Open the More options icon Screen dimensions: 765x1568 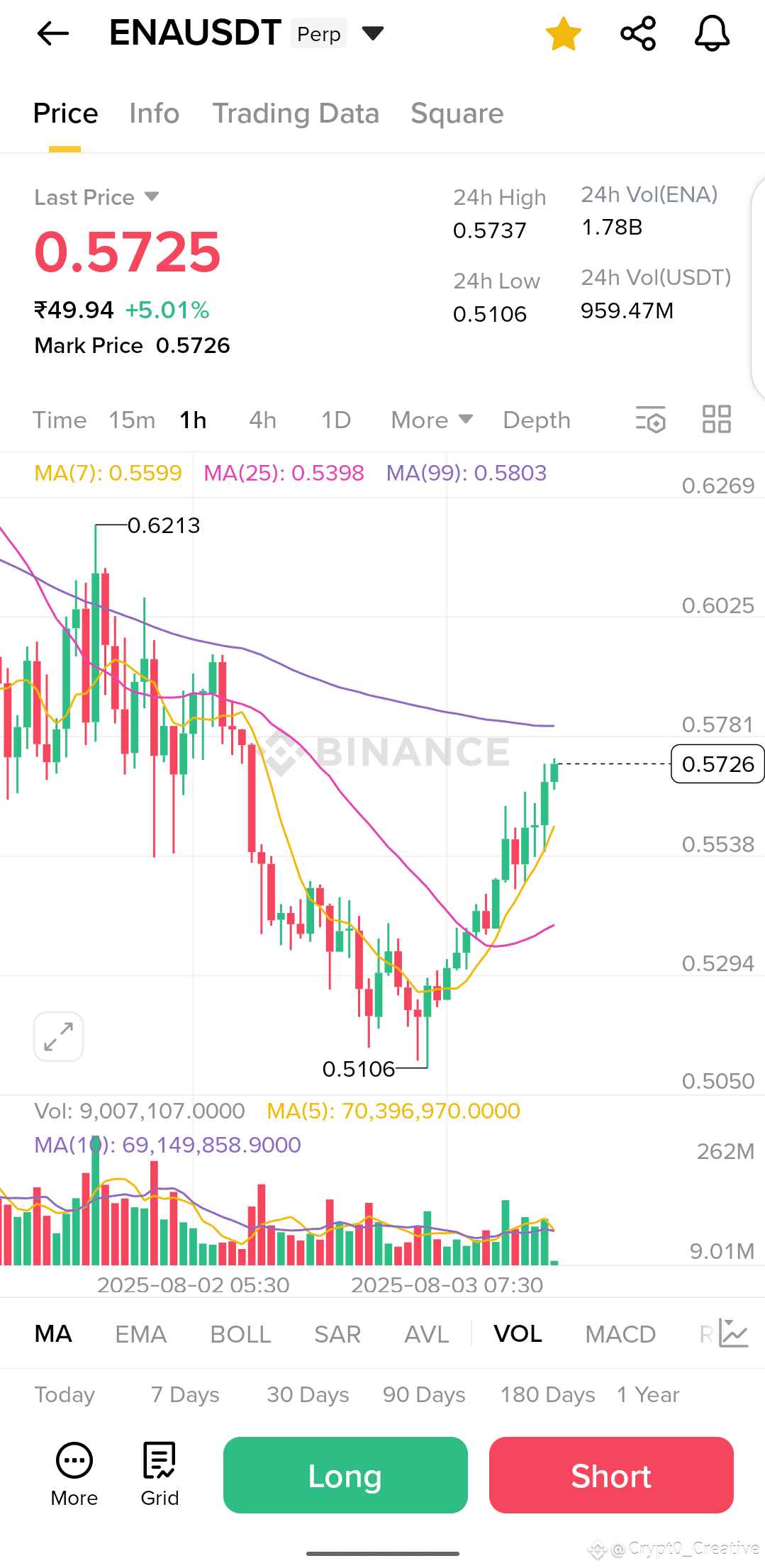[74, 1474]
